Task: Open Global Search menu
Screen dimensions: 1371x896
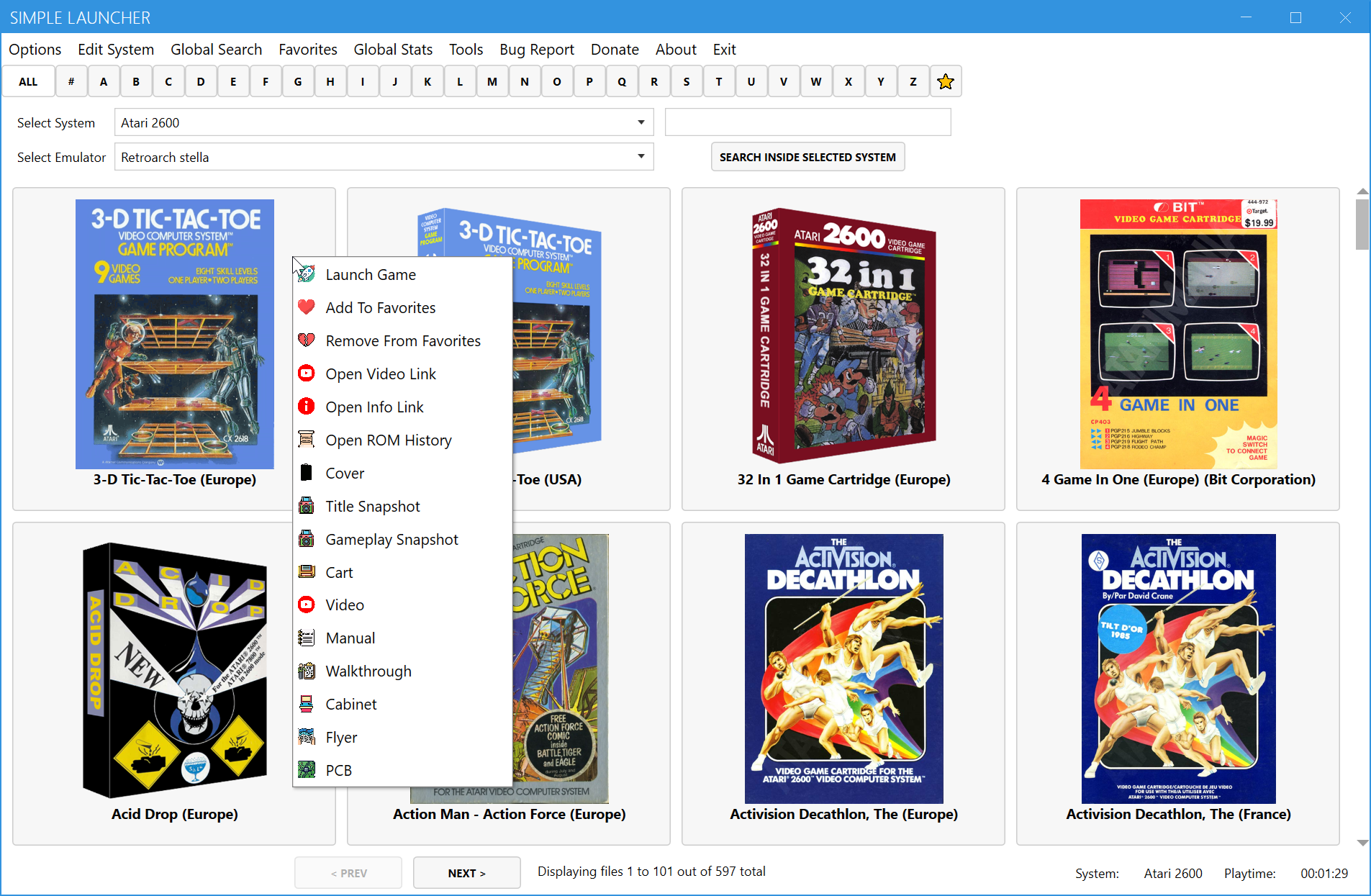Action: [217, 50]
